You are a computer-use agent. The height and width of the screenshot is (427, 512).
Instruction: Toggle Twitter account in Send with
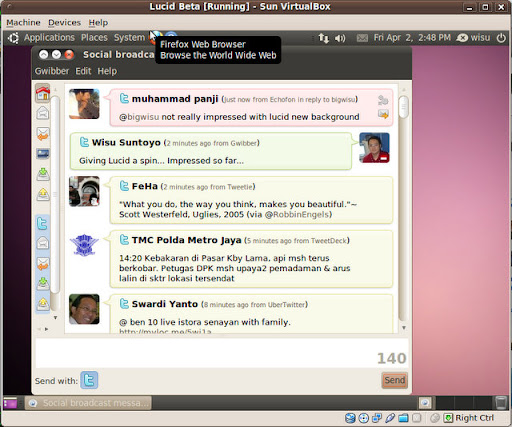(x=89, y=380)
